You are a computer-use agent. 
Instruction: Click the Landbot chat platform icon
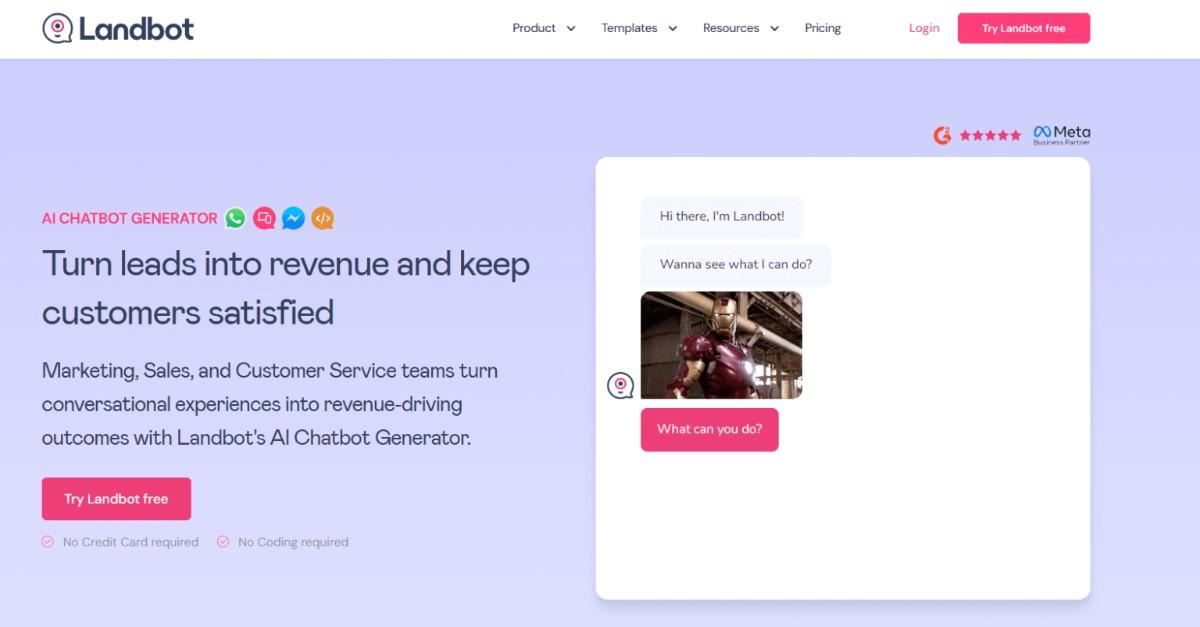pyautogui.click(x=264, y=218)
